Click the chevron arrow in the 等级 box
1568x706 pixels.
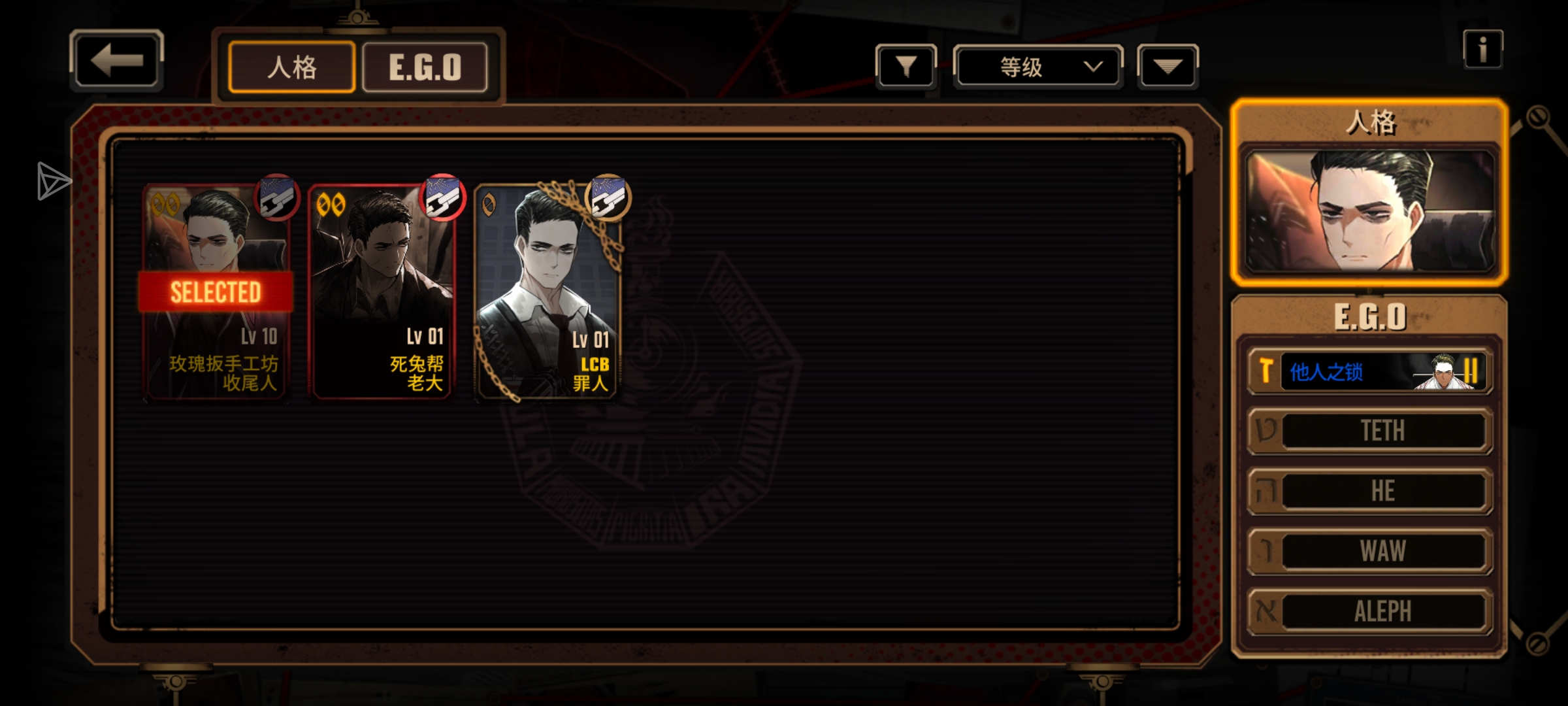pyautogui.click(x=1093, y=66)
